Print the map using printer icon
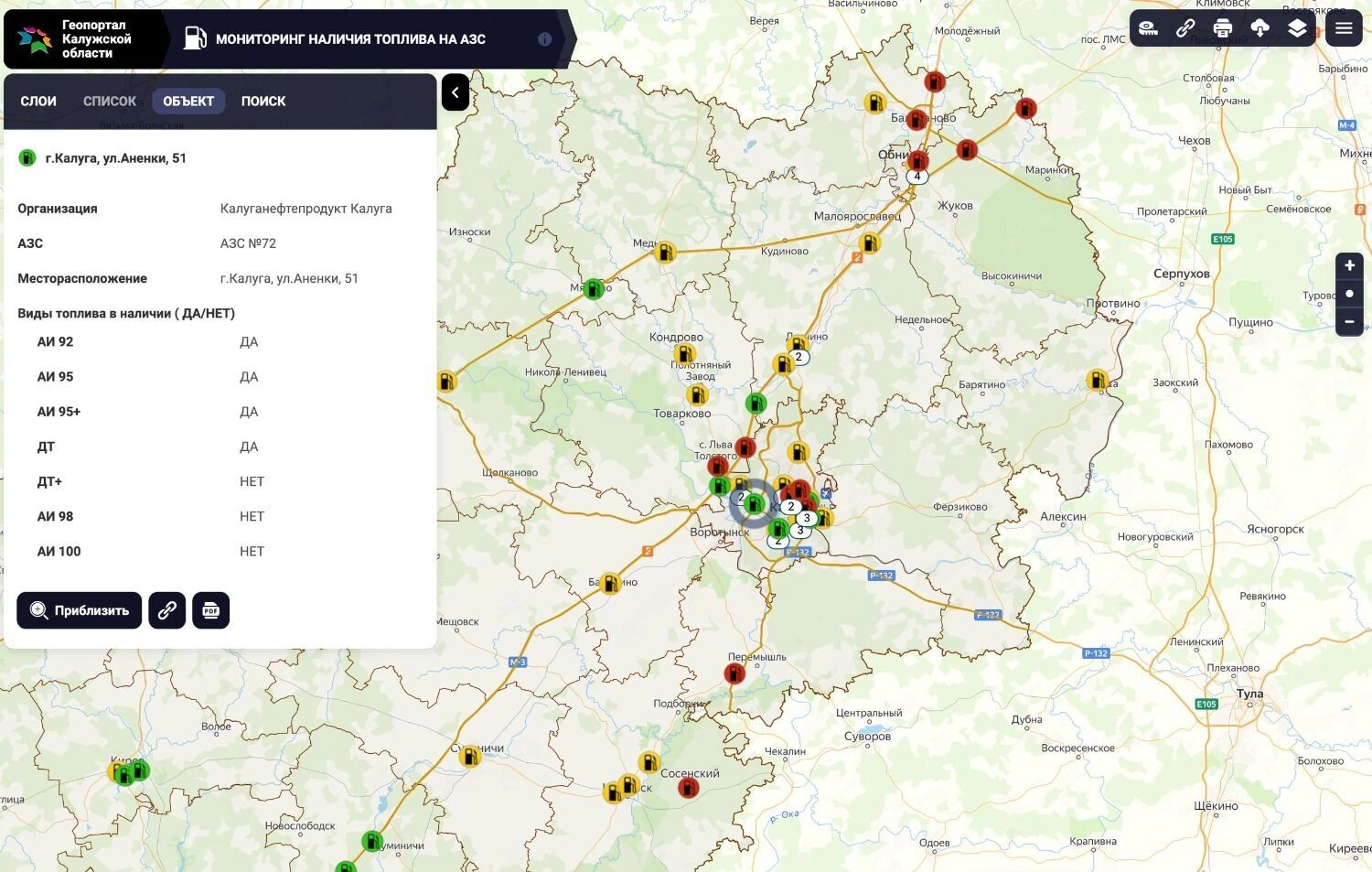The height and width of the screenshot is (872, 1372). click(x=1223, y=28)
